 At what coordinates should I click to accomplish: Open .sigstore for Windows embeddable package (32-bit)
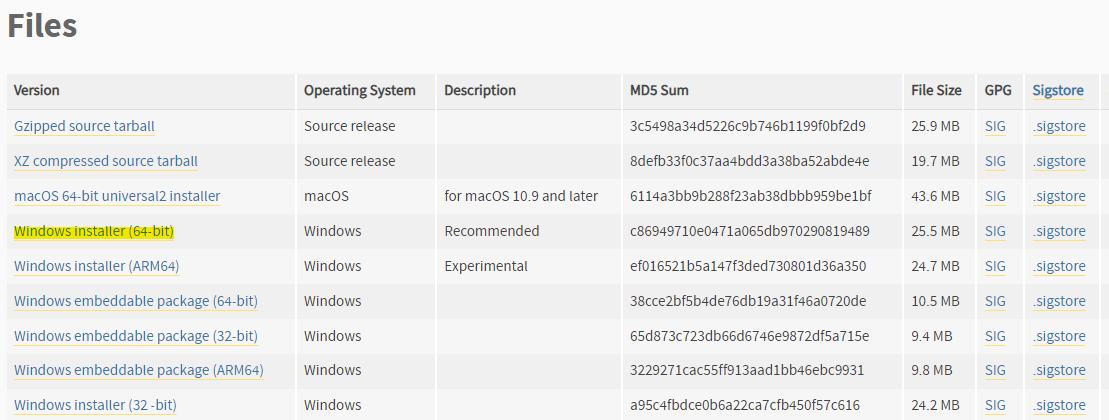pos(1059,336)
